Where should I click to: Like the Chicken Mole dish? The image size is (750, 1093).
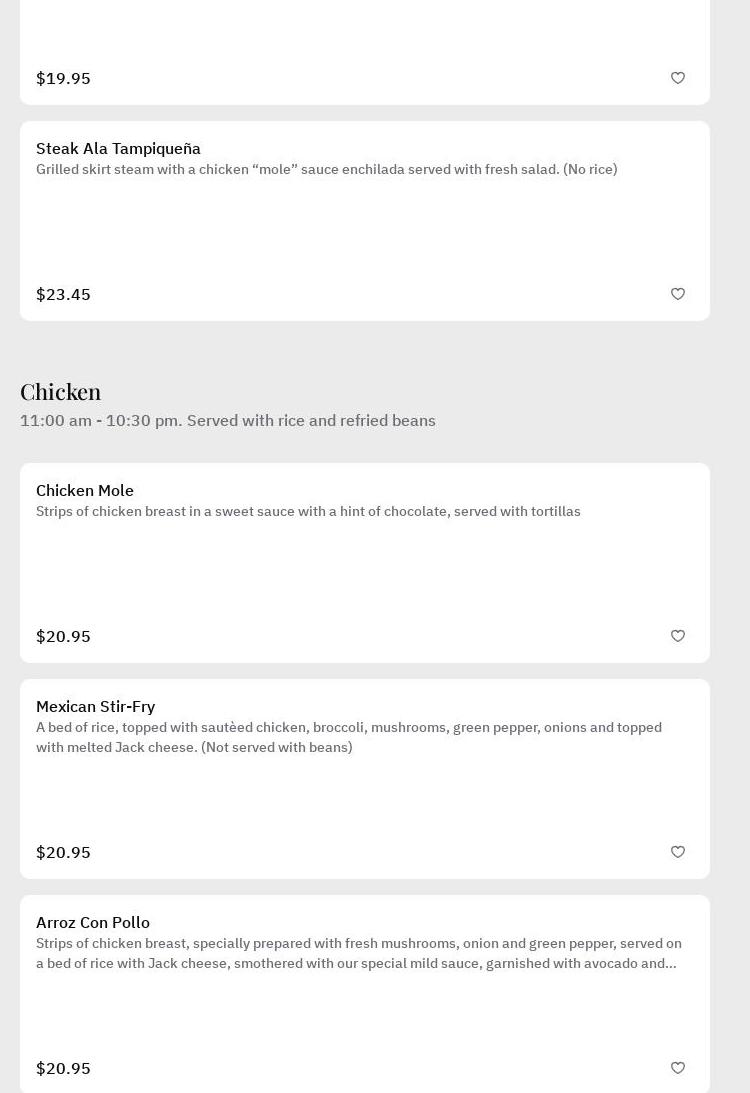click(x=678, y=636)
